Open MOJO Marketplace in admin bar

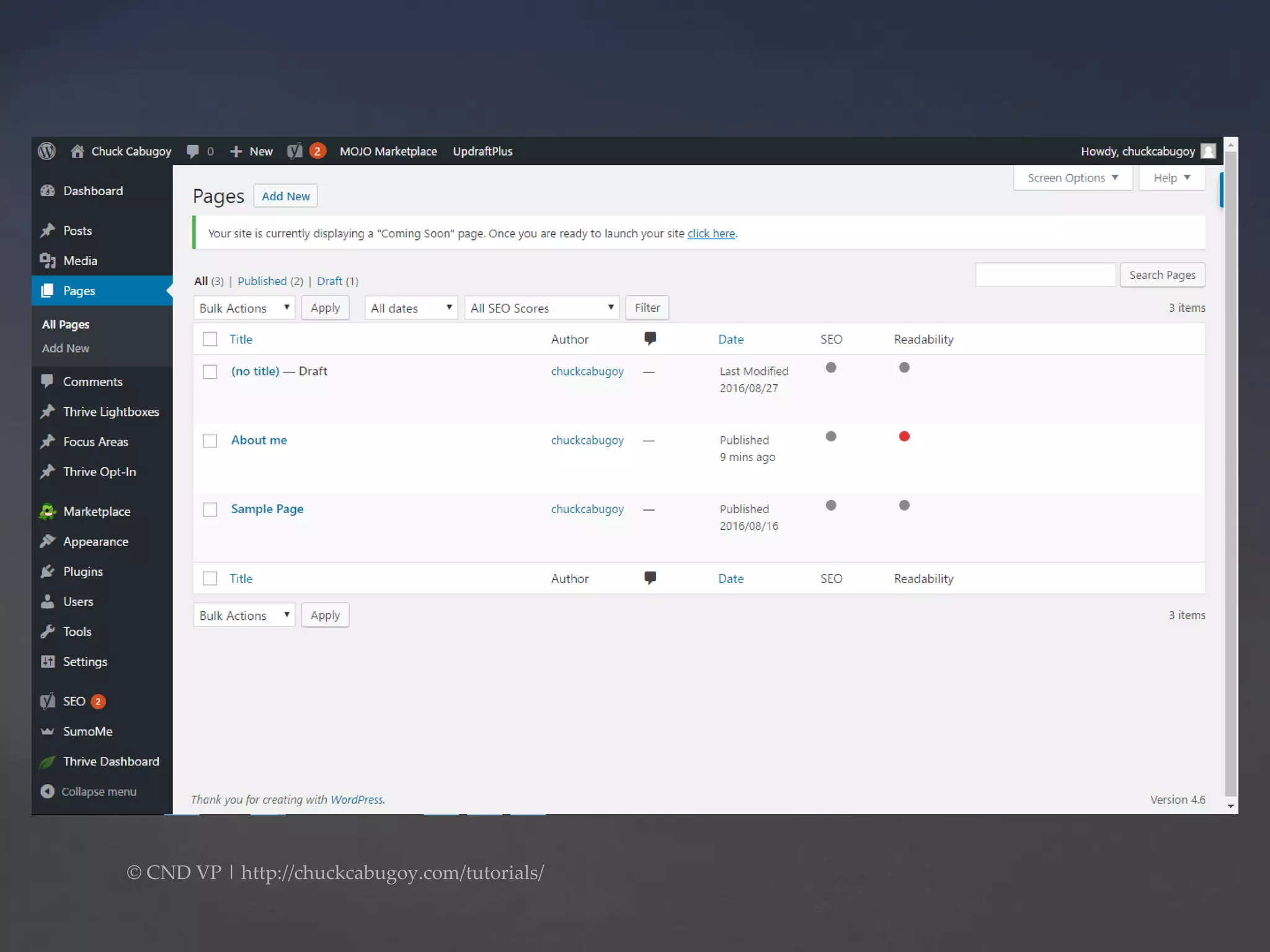click(388, 151)
